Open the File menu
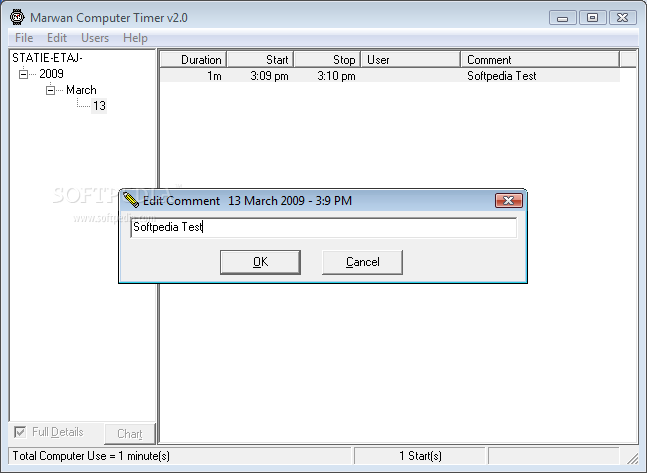The width and height of the screenshot is (647, 473). (24, 38)
